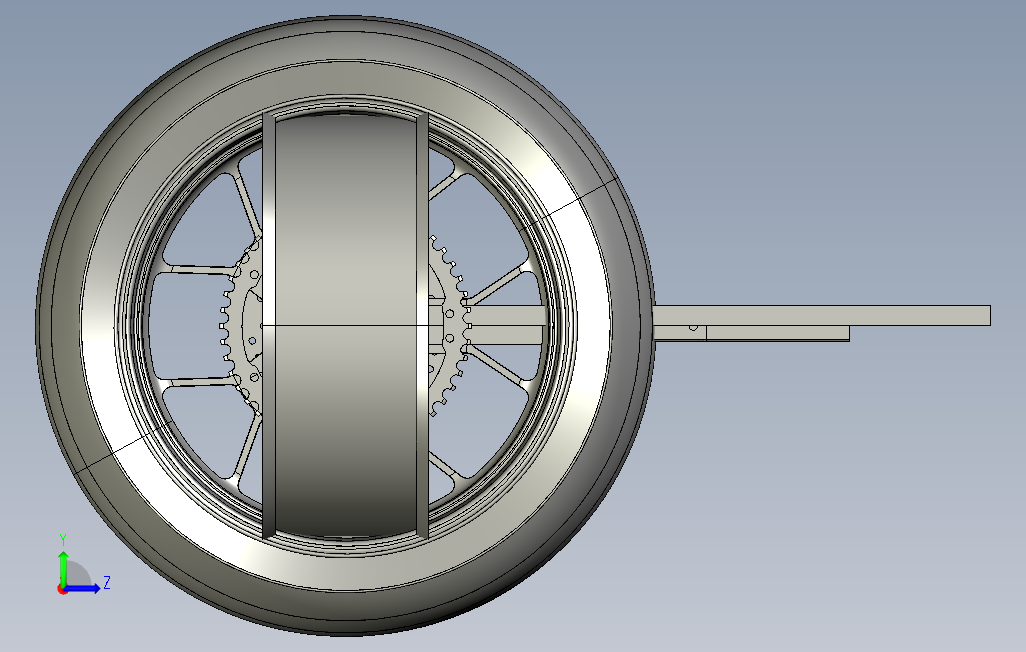1026x652 pixels.
Task: Click the blue Z axis arrow
Action: (x=83, y=588)
